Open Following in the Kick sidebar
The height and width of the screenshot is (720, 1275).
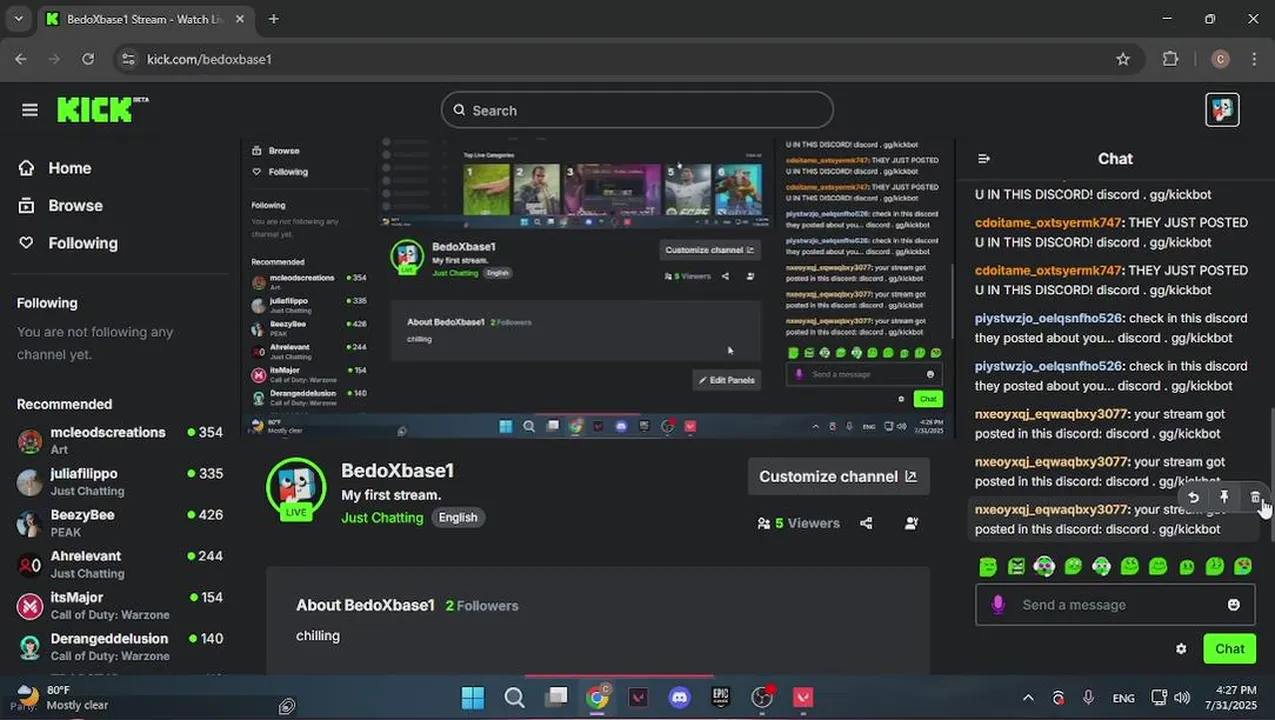tap(68, 243)
